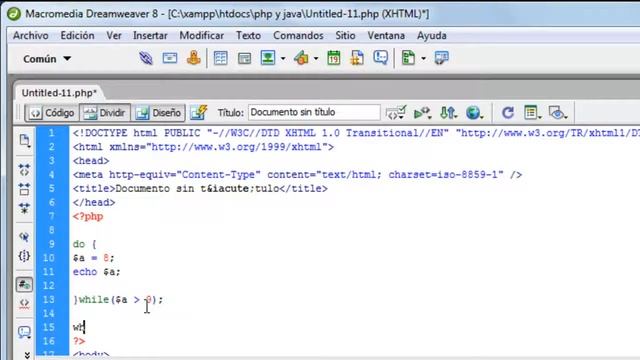The image size is (640, 360).
Task: Insert a Named Anchor icon
Action: pos(194,58)
